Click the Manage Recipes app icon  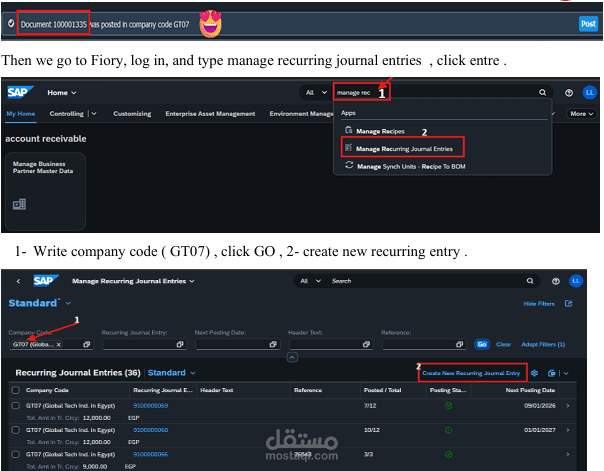click(x=349, y=130)
